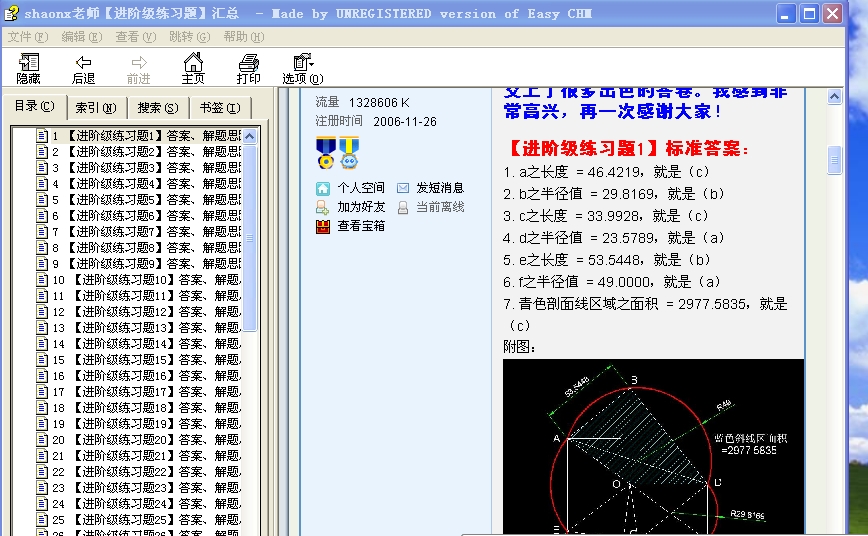Click the contents tree scroll-up arrow

click(250, 136)
